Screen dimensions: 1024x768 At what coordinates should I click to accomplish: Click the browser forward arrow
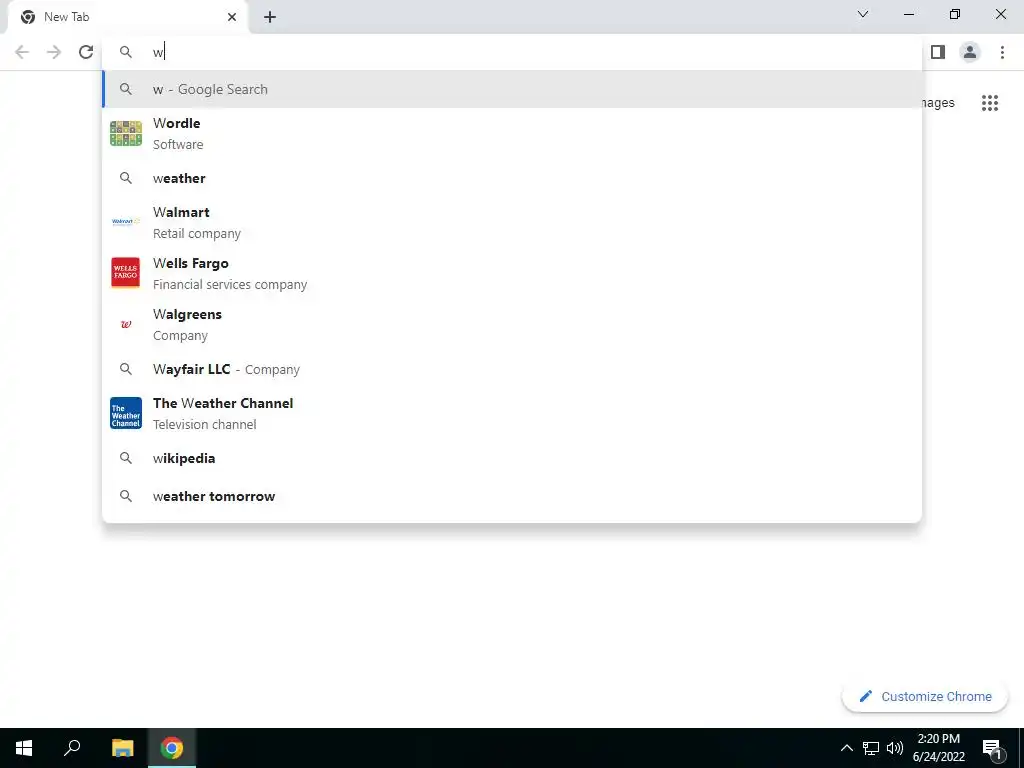[54, 52]
